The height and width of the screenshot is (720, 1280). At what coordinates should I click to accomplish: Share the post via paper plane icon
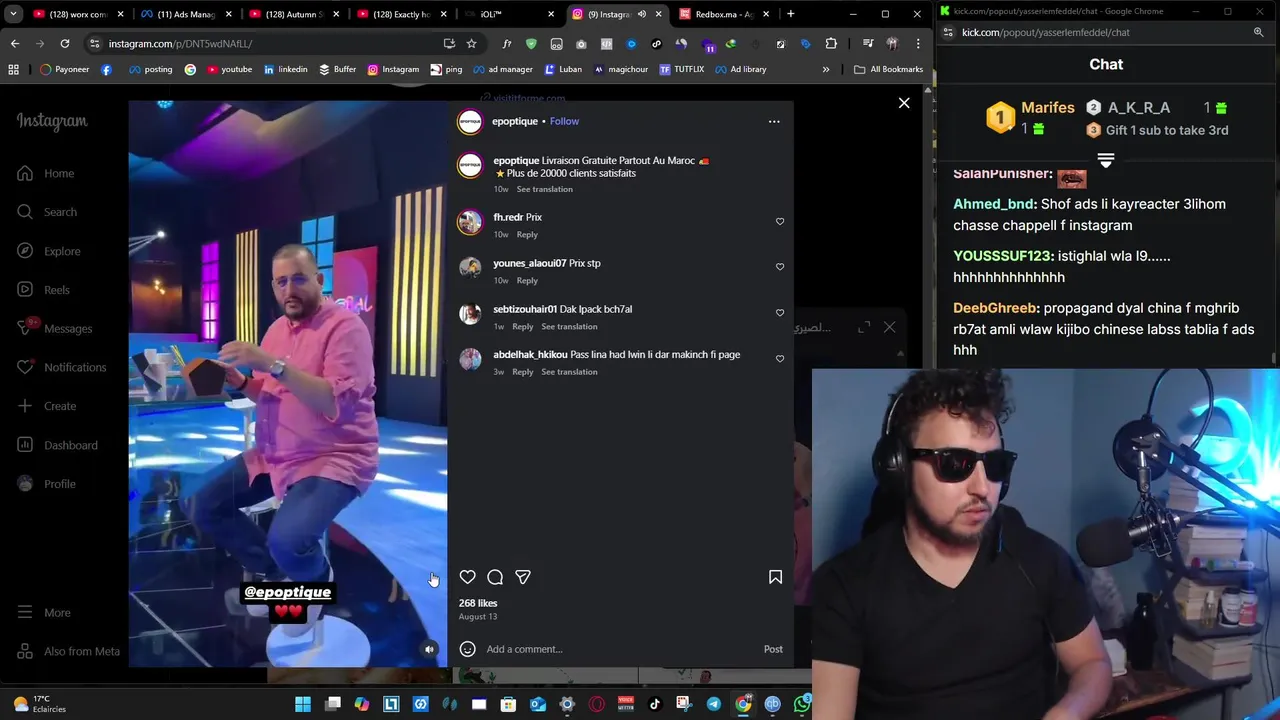522,577
